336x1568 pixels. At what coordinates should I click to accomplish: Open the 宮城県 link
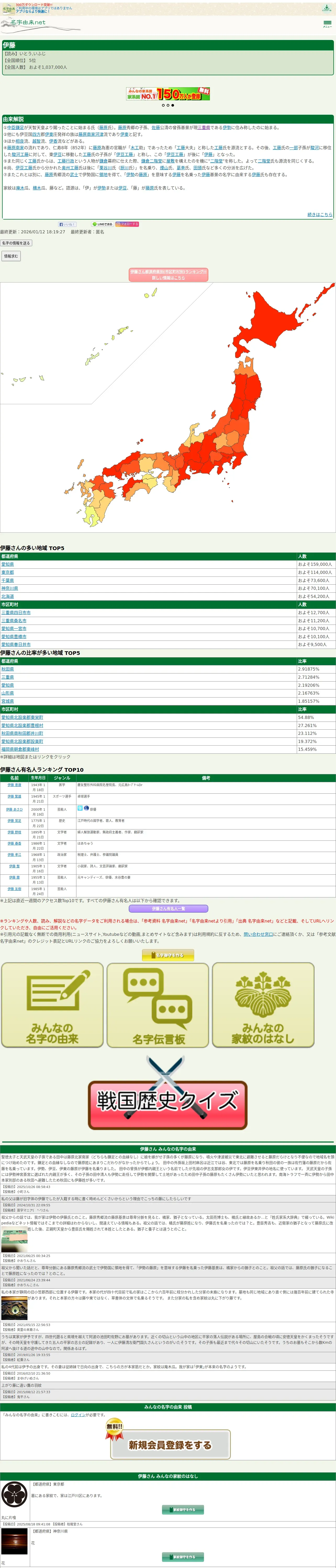coord(7,701)
